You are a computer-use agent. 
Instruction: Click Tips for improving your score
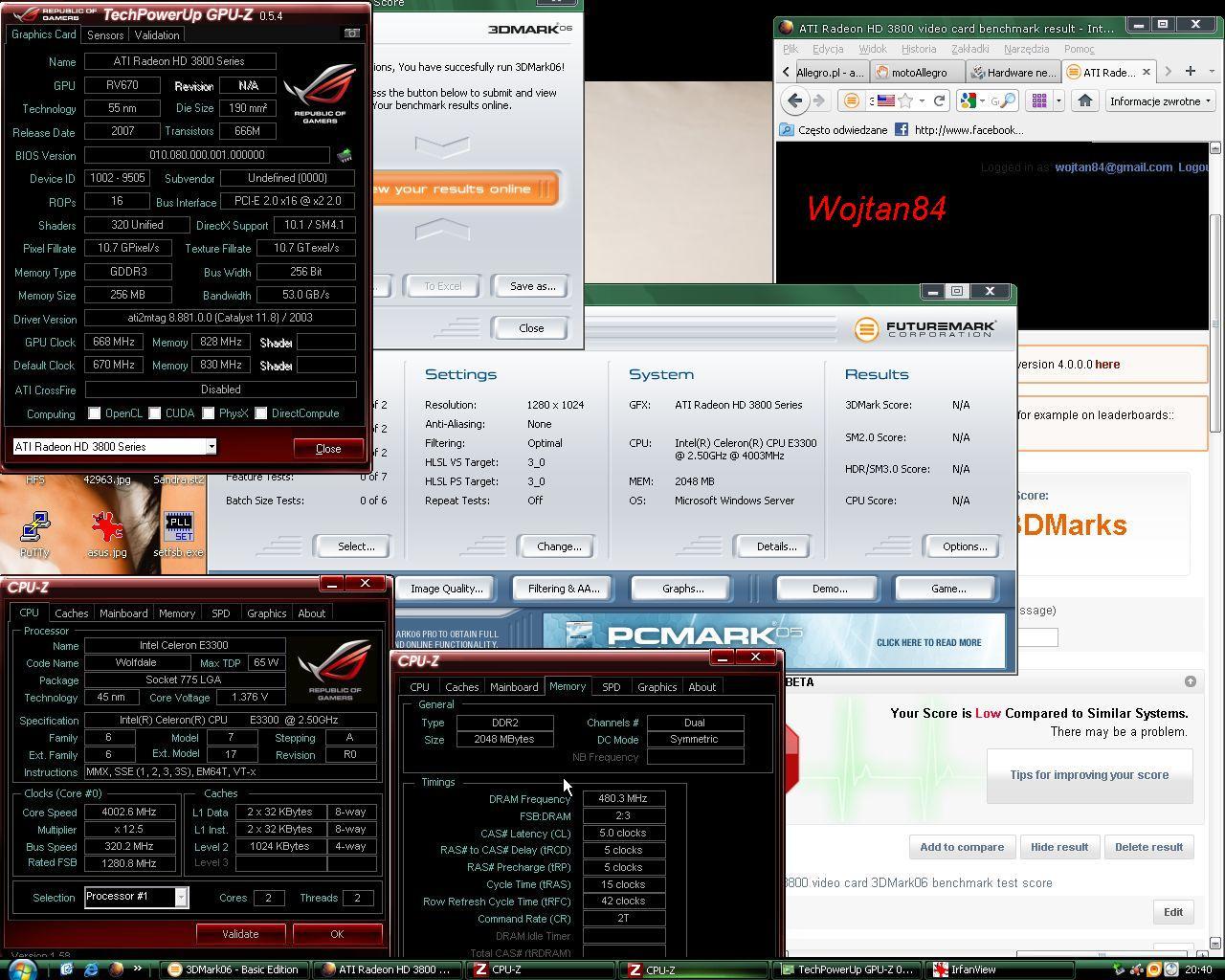pyautogui.click(x=1089, y=775)
